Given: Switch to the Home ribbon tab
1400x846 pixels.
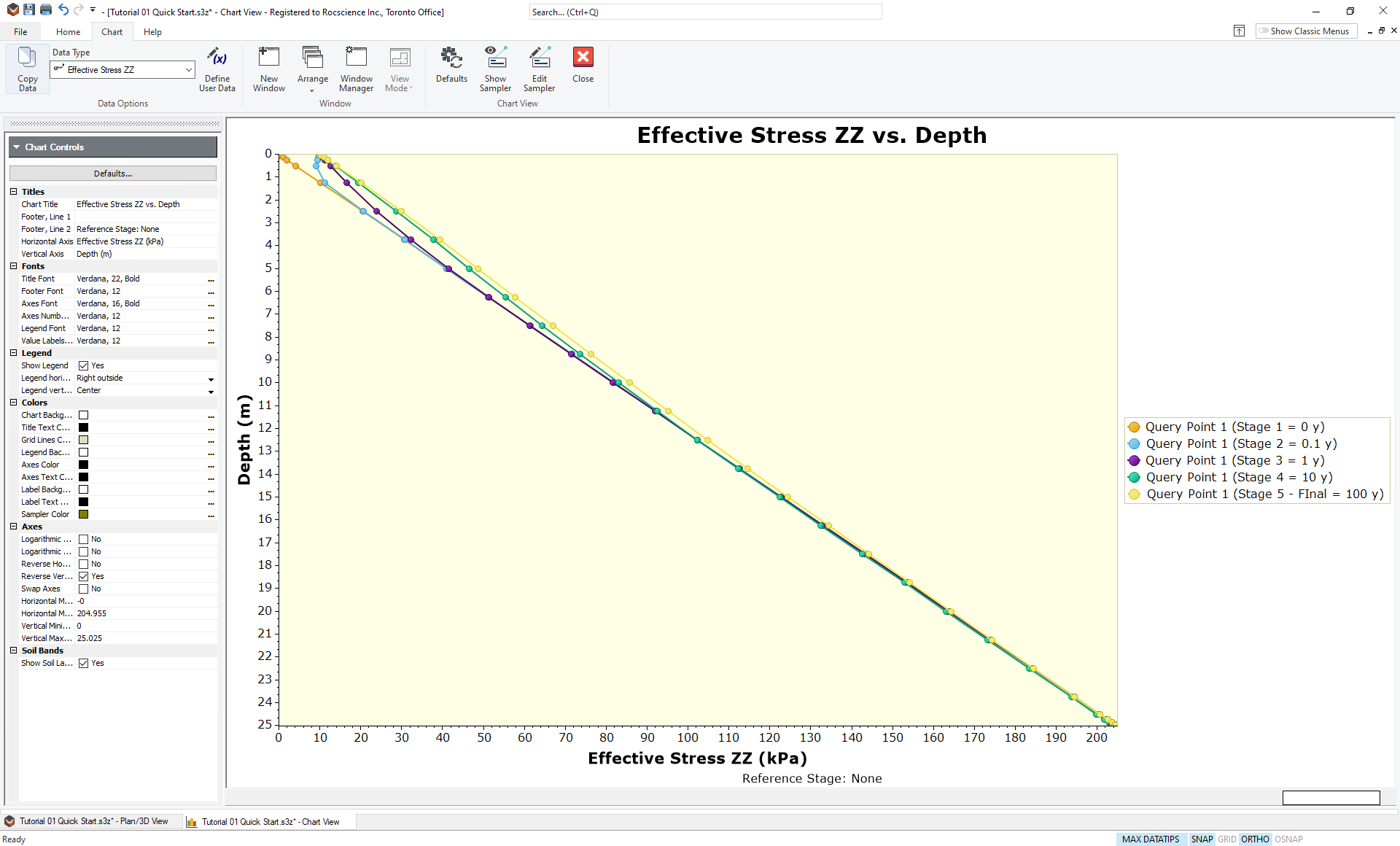Looking at the screenshot, I should pyautogui.click(x=68, y=31).
